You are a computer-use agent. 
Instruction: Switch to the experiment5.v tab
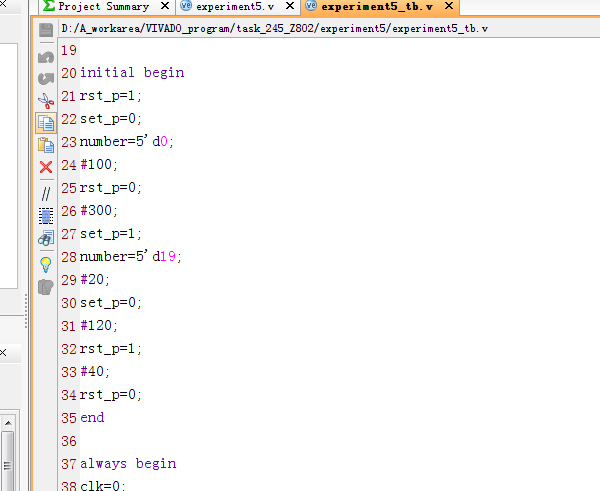coord(235,7)
